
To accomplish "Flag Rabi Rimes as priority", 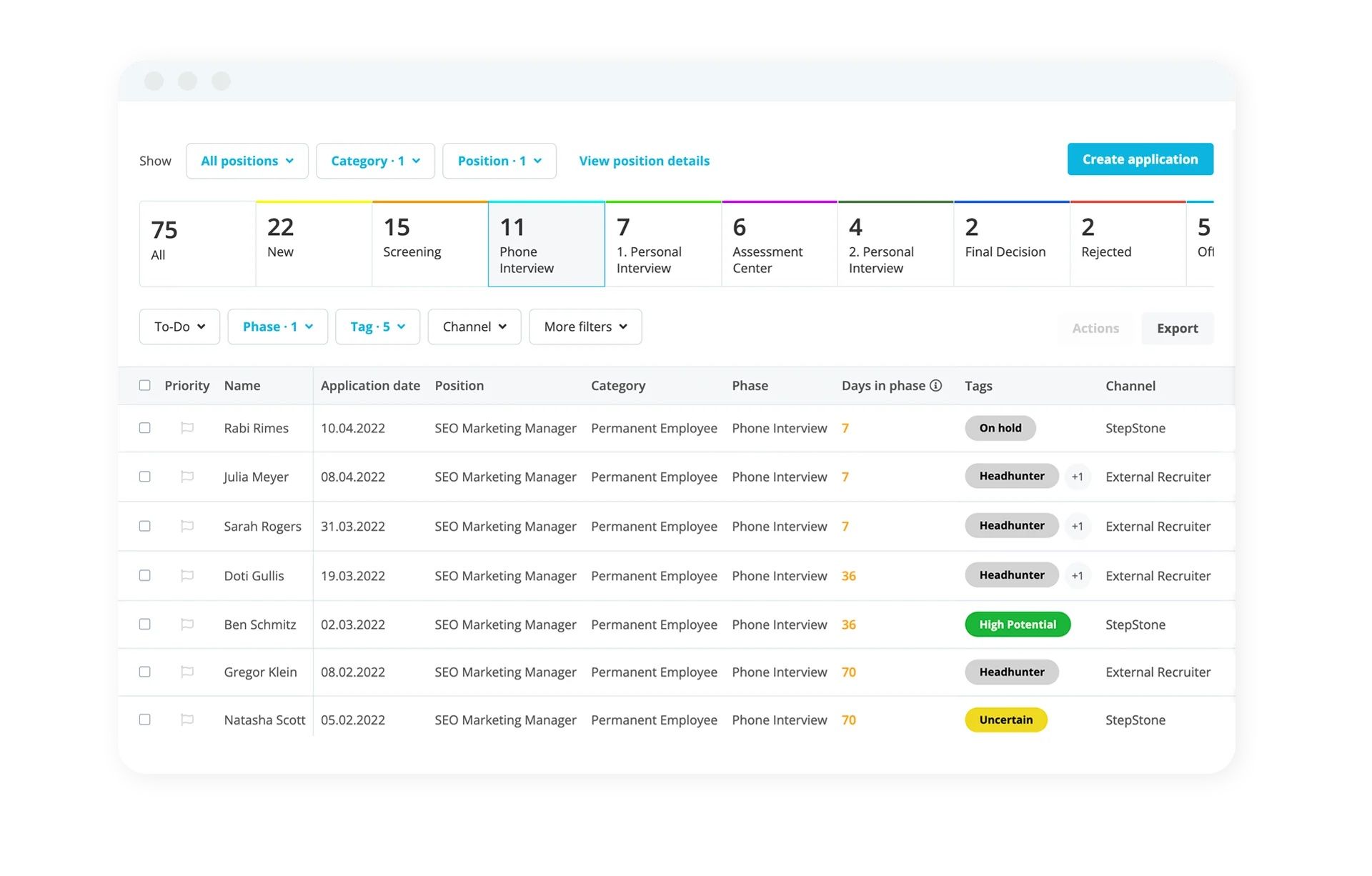I will pos(187,428).
